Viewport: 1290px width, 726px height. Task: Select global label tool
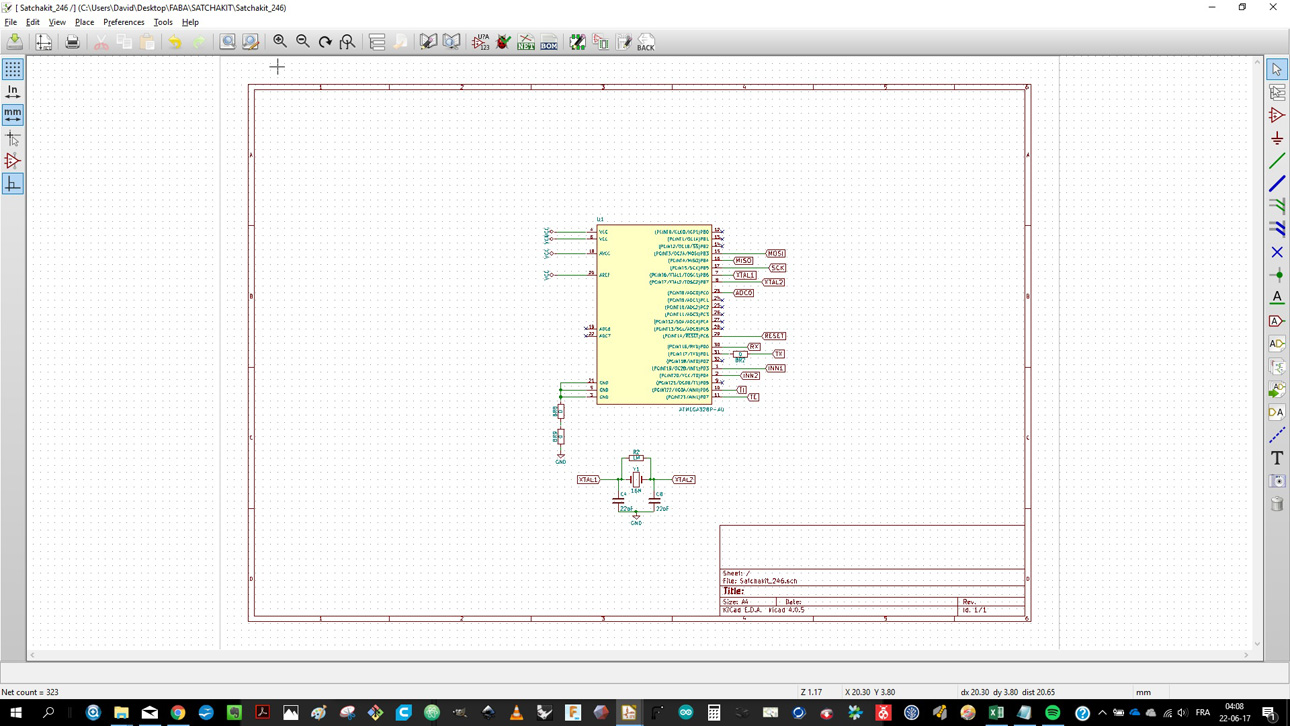[1277, 321]
